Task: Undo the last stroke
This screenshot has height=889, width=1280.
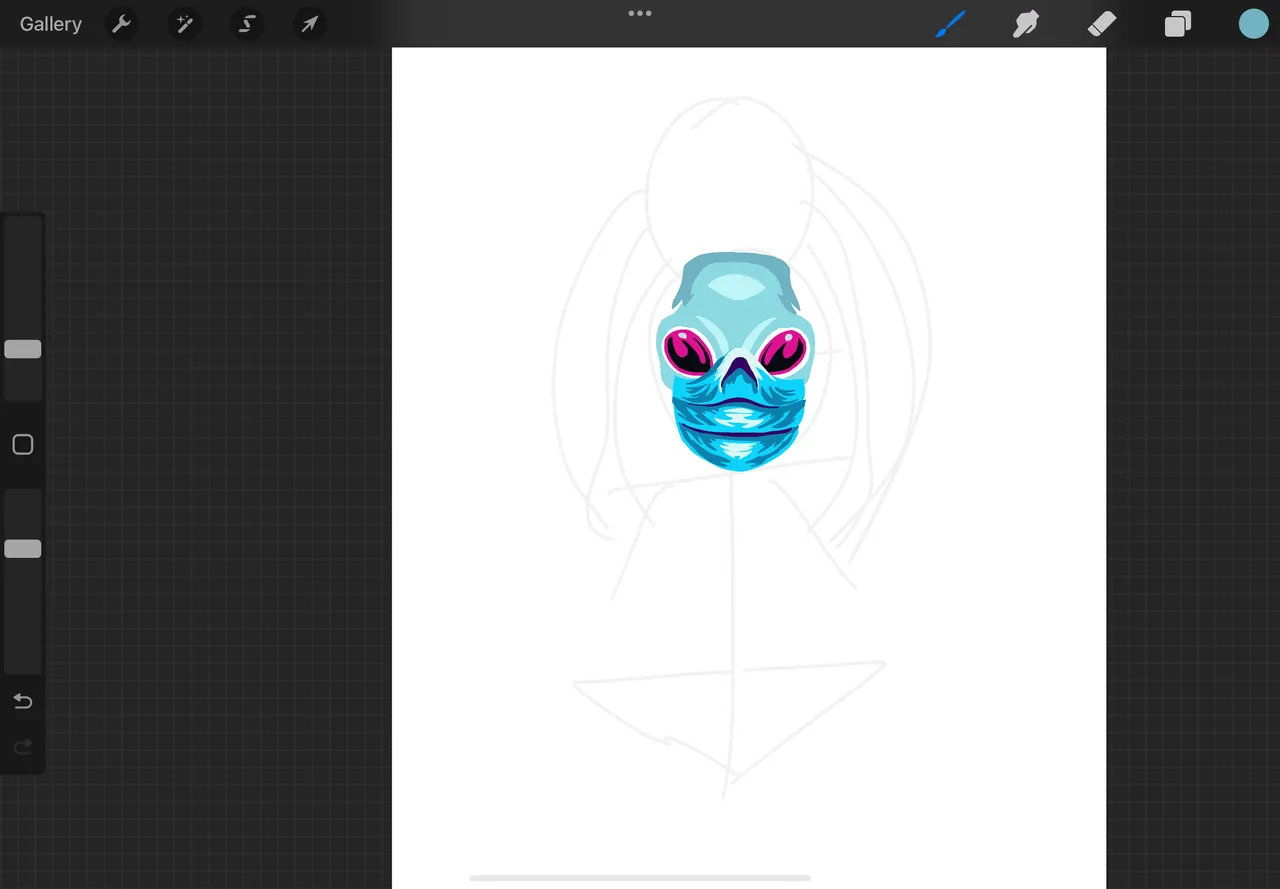Action: pyautogui.click(x=23, y=701)
